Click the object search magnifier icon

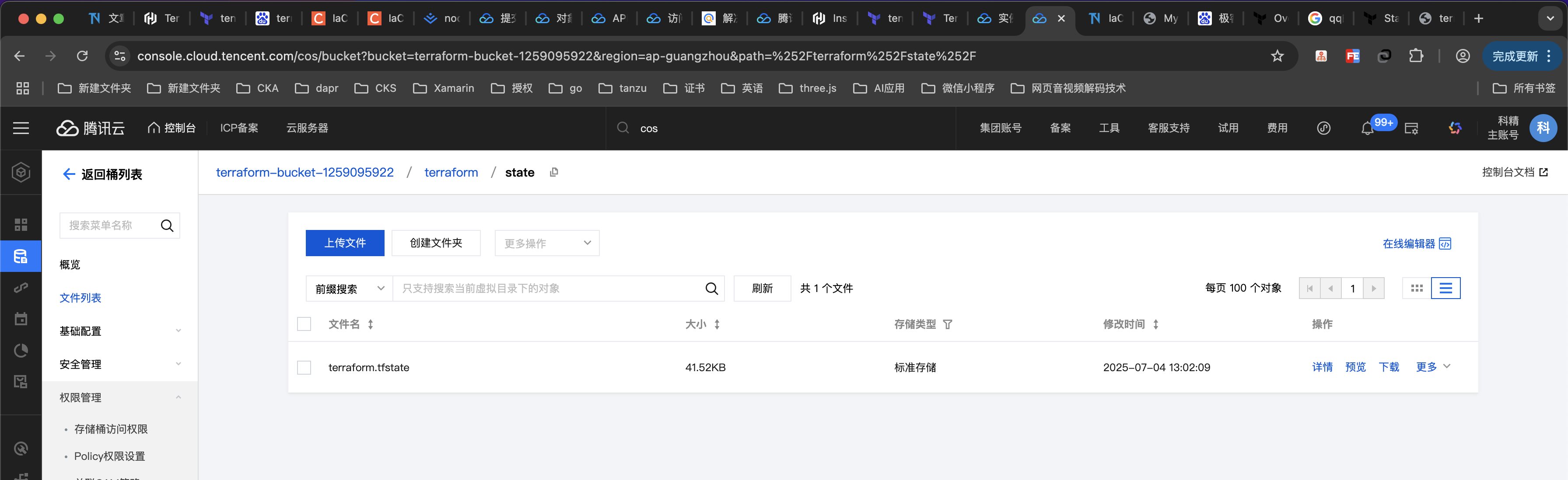pyautogui.click(x=711, y=289)
